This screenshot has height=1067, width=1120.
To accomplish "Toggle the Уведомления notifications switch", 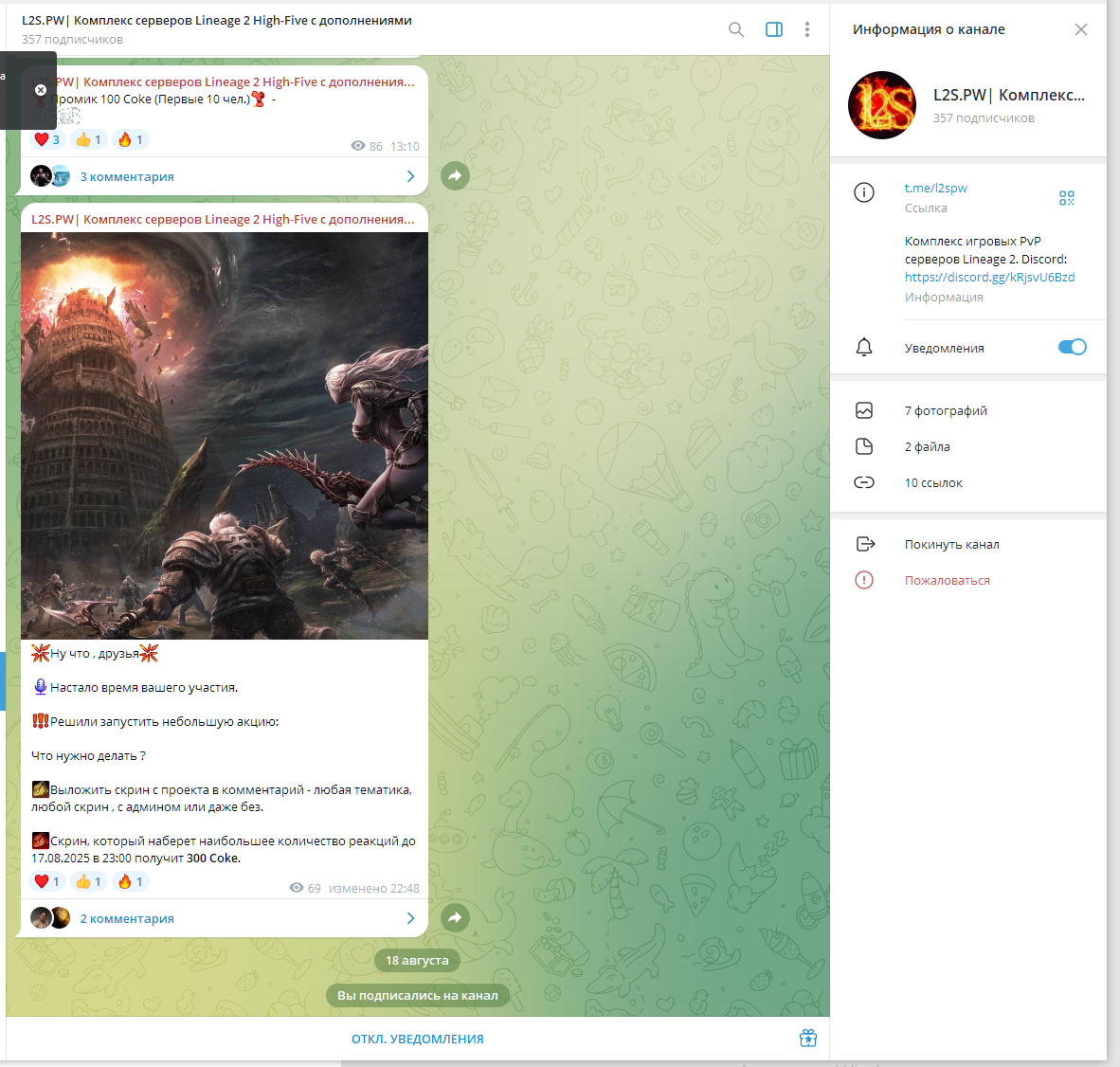I will pyautogui.click(x=1072, y=347).
